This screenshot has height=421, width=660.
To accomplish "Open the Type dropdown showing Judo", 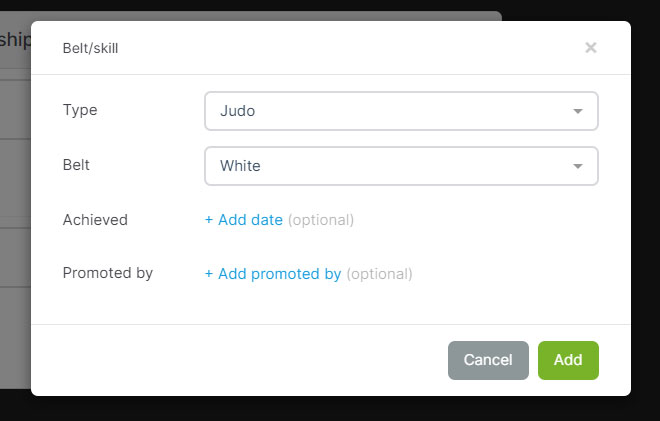I will pyautogui.click(x=401, y=111).
